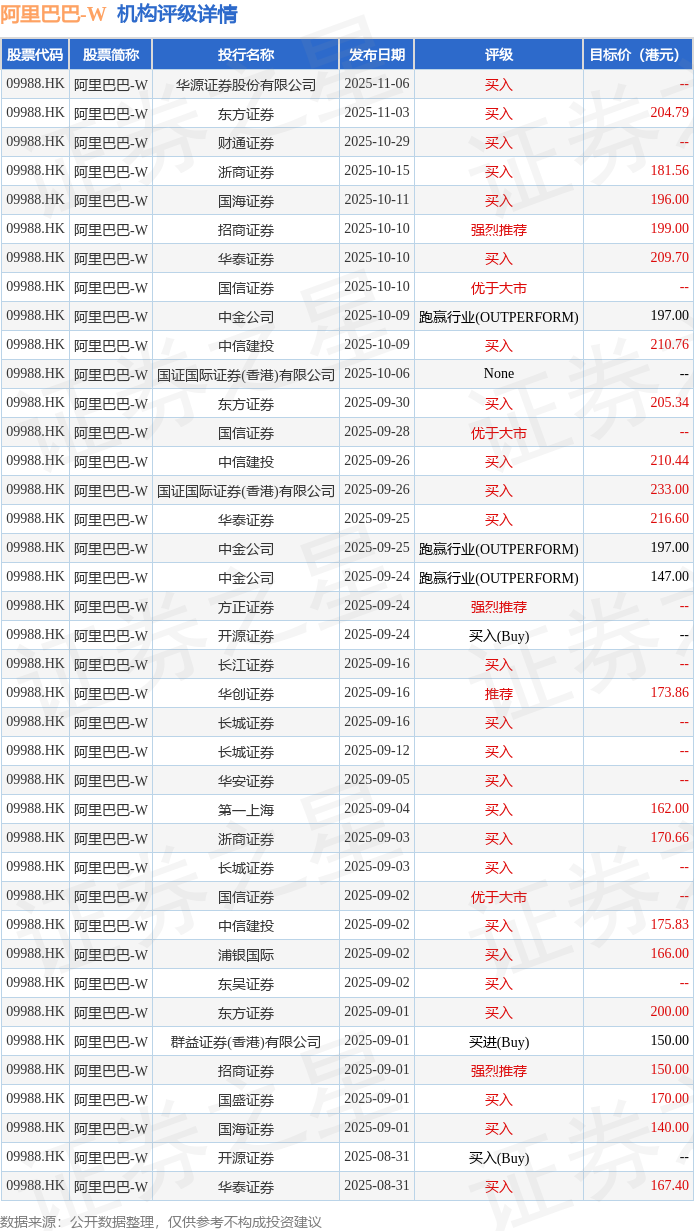Select target price 205.34
The height and width of the screenshot is (1231, 694).
coord(669,403)
